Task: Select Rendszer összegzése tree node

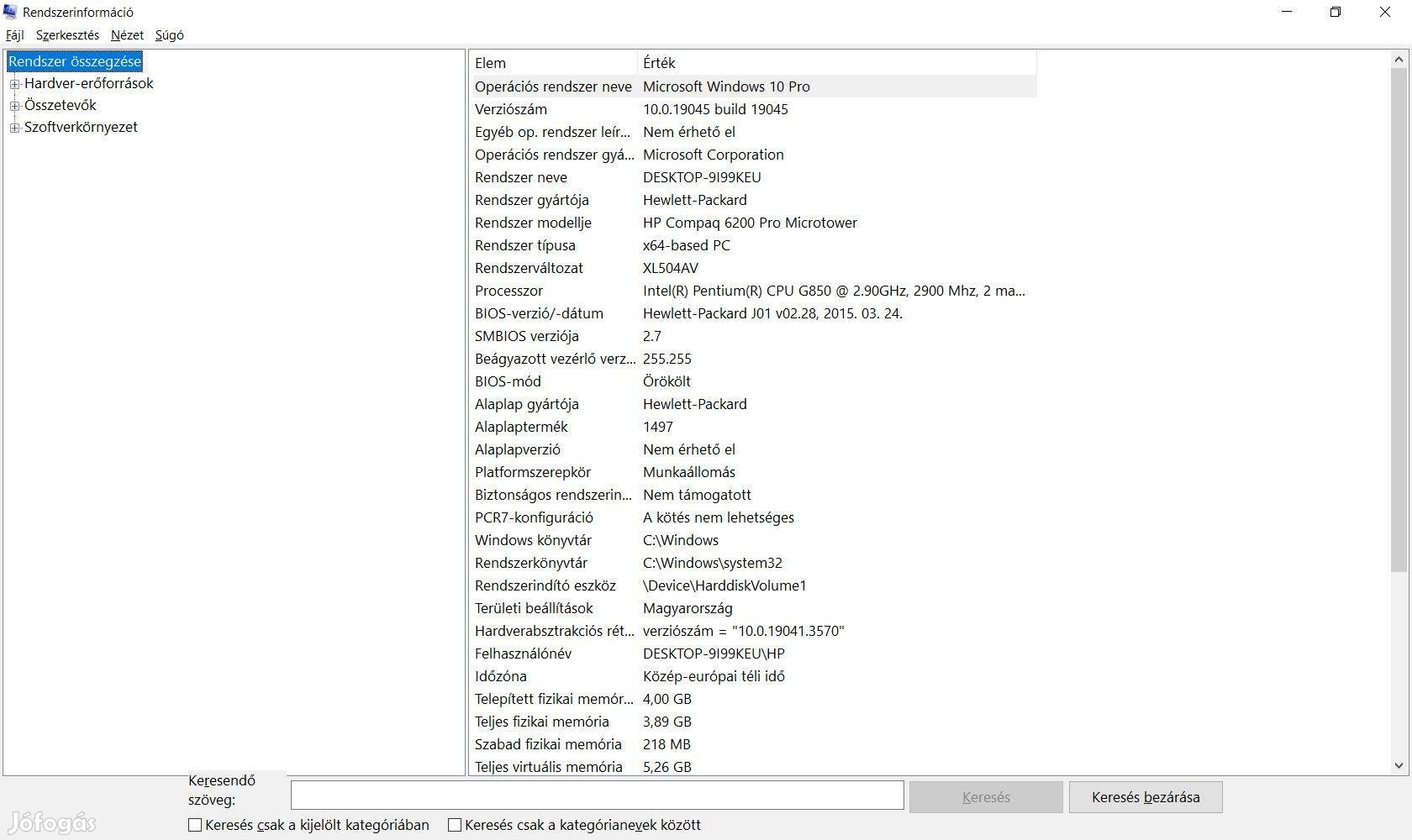Action: 75,61
